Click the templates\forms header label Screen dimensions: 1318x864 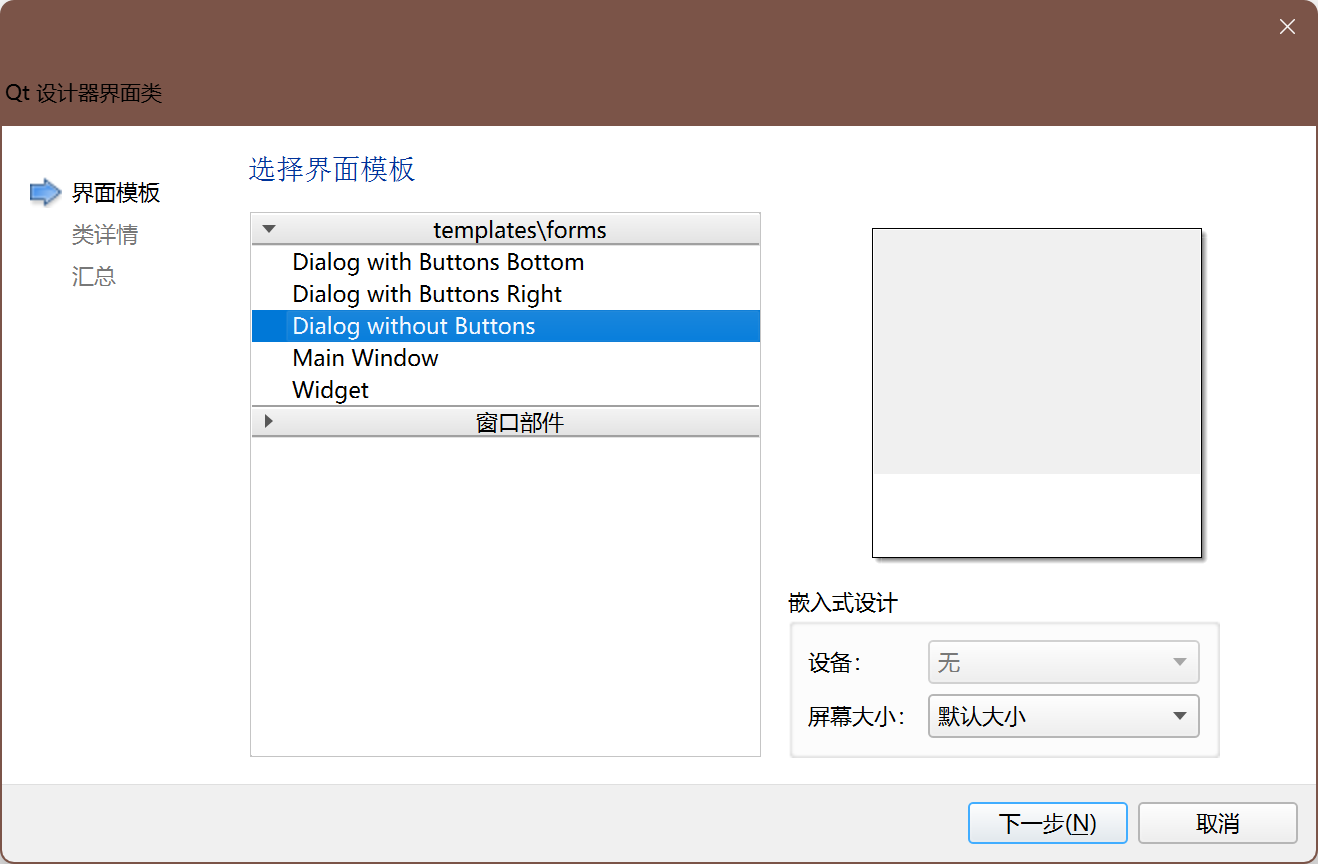point(520,230)
